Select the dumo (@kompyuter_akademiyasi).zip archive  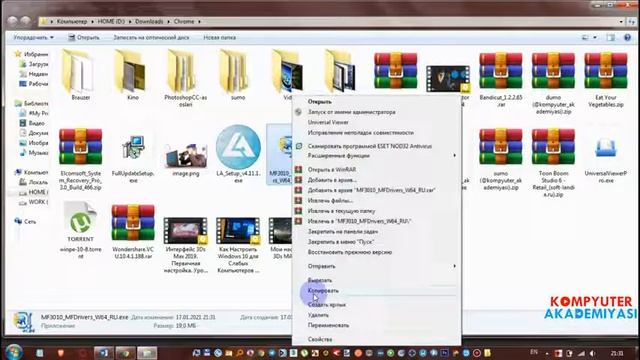point(553,84)
